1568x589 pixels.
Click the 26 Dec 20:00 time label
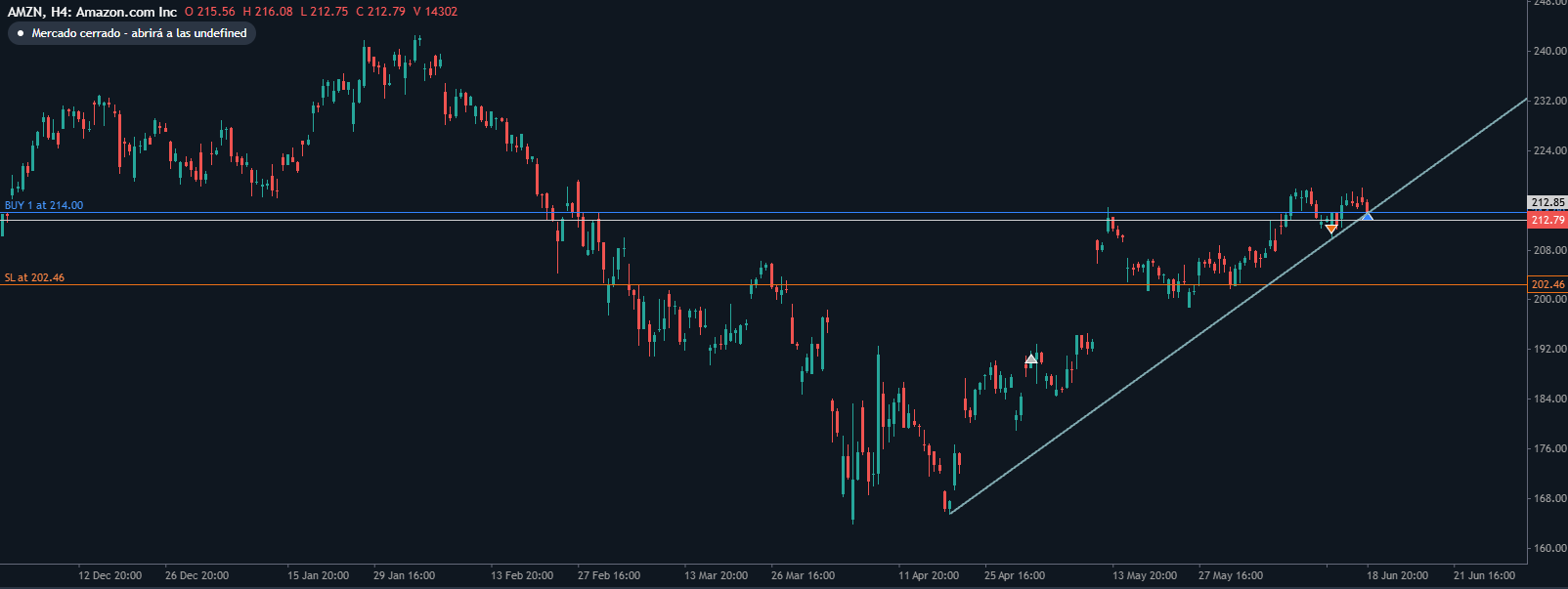pos(197,575)
